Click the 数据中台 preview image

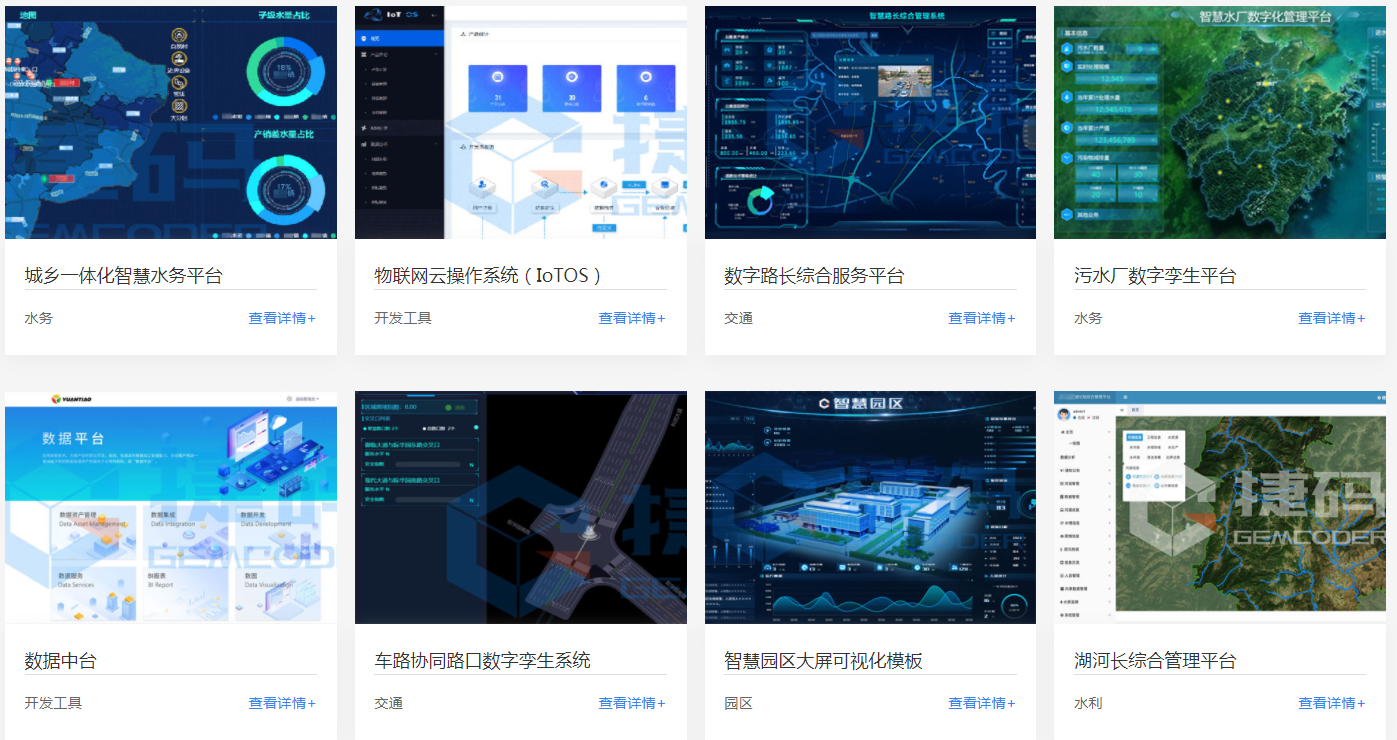(170, 507)
